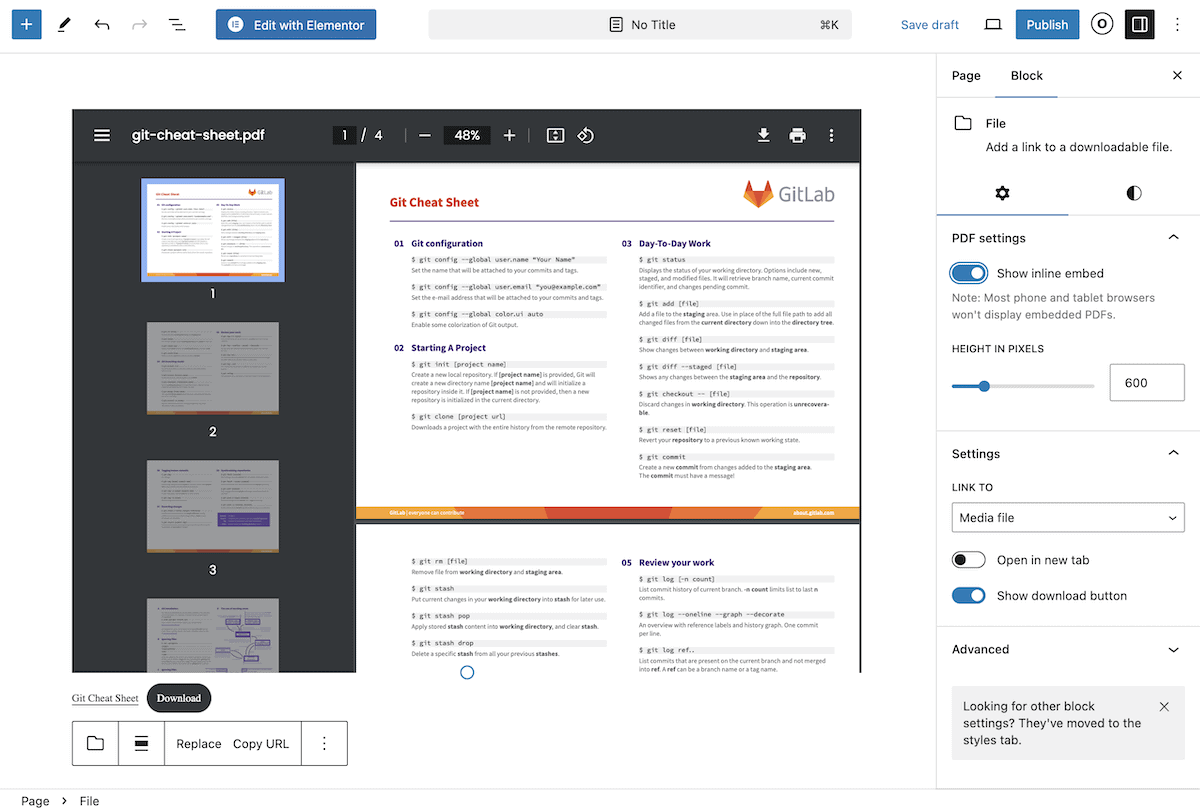Image resolution: width=1200 pixels, height=812 pixels.
Task: Download the PDF from viewer toolbar
Action: tap(764, 135)
